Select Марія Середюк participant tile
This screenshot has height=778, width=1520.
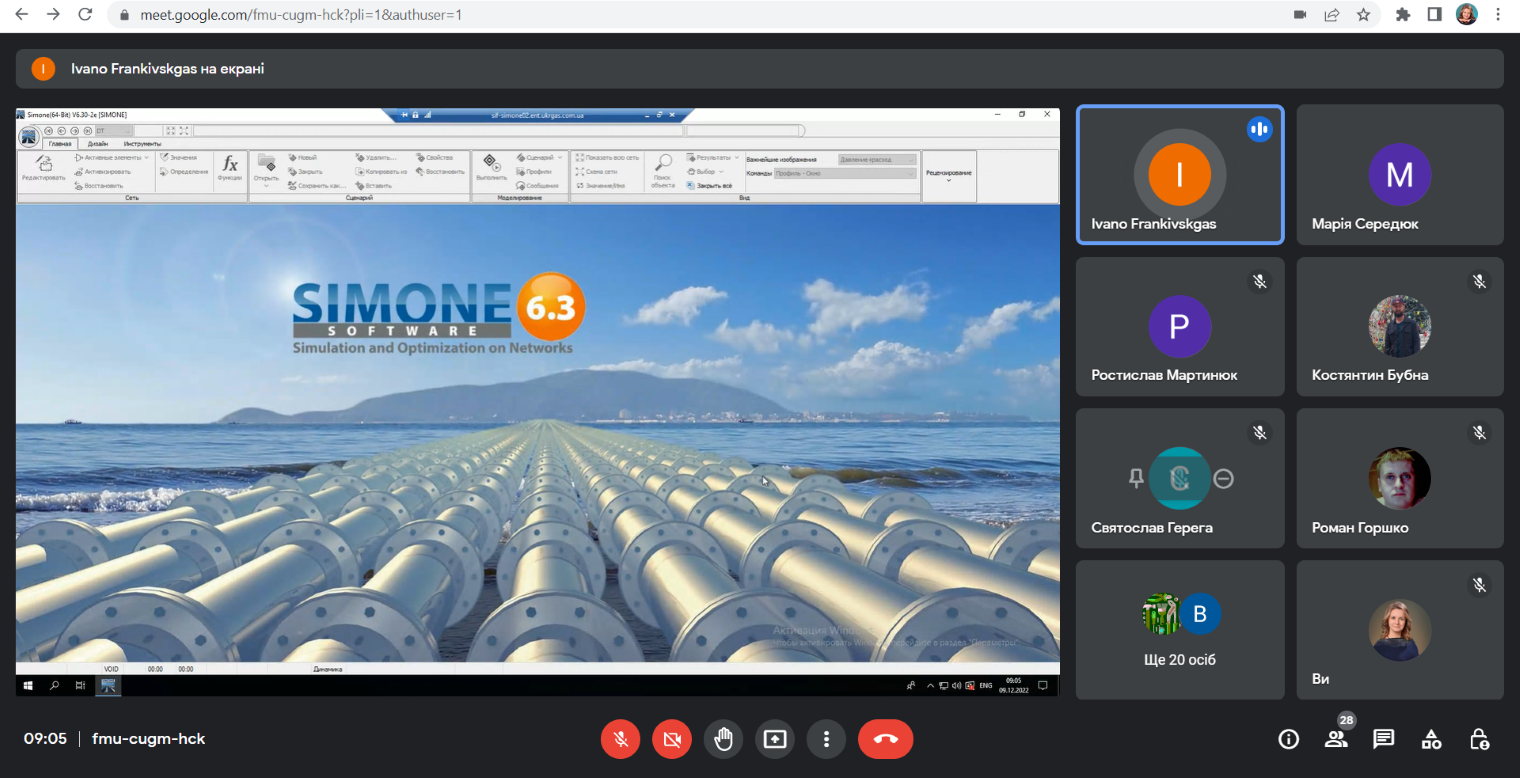[x=1400, y=174]
